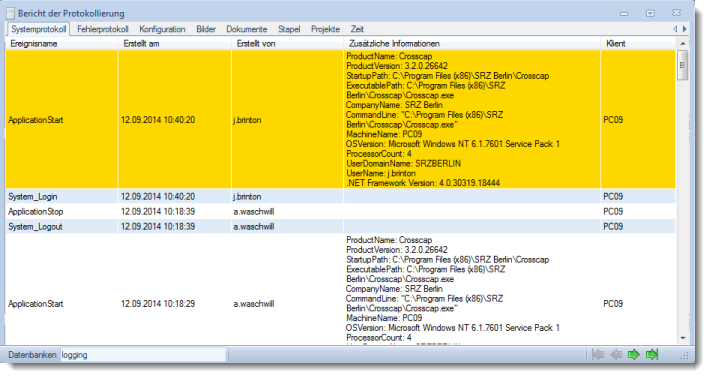
Task: Click the resize grip in status bar corner
Action: coord(685,356)
